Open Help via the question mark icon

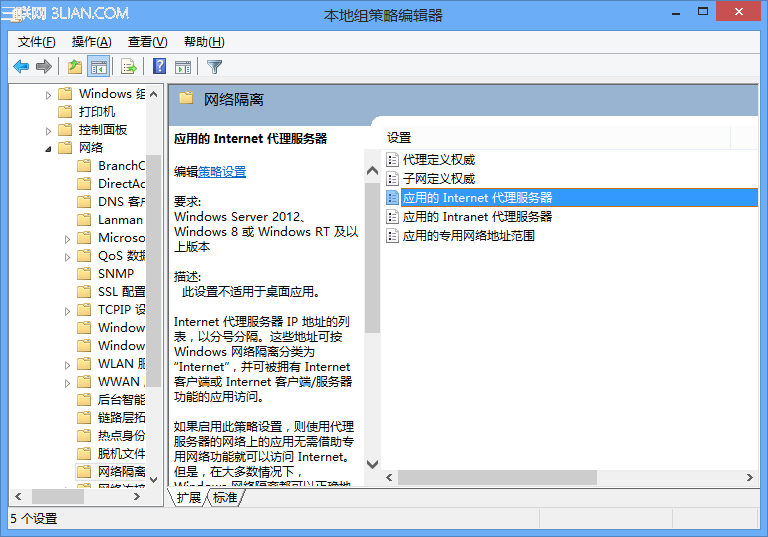[159, 66]
